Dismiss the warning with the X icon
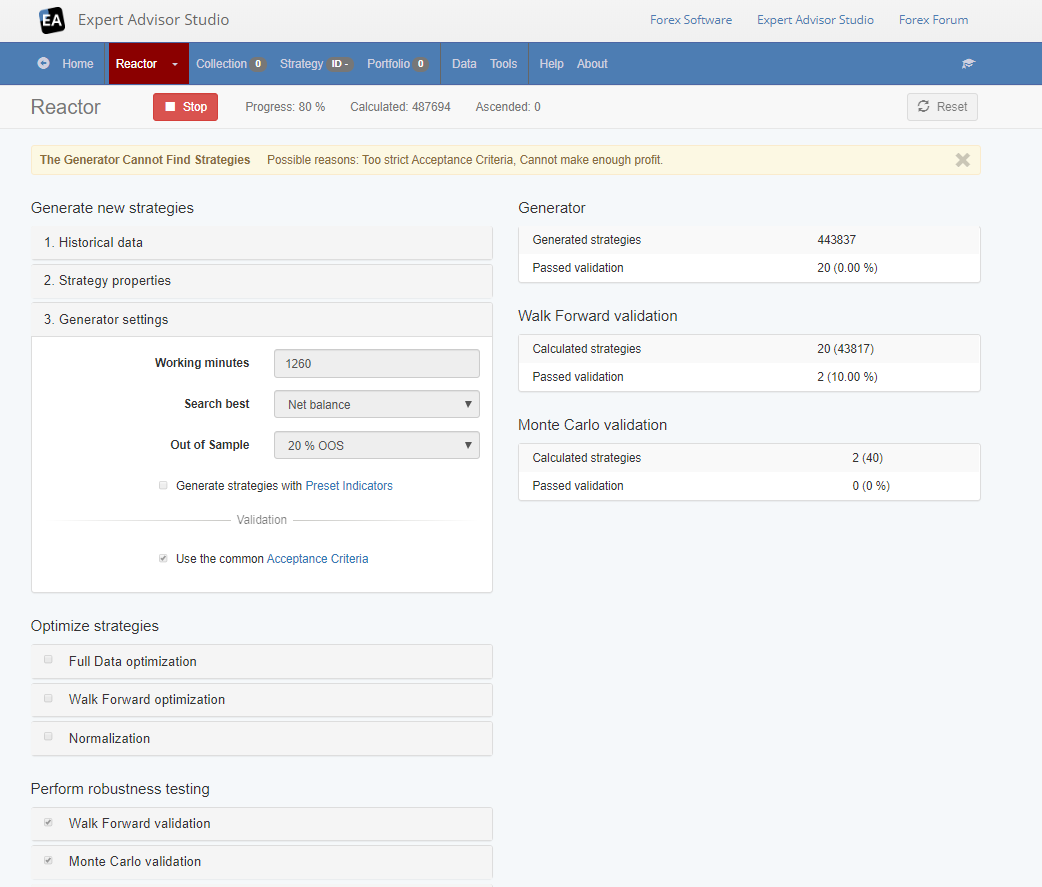This screenshot has width=1042, height=887. (x=962, y=160)
